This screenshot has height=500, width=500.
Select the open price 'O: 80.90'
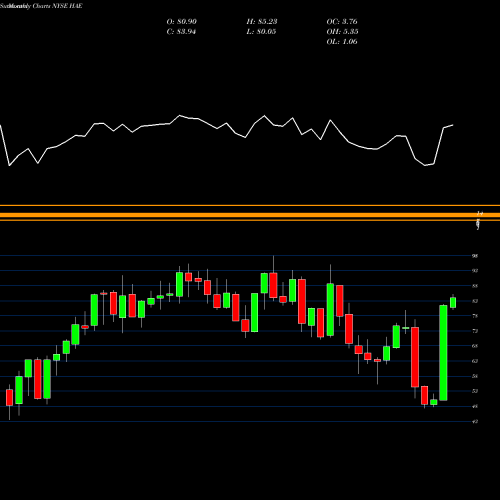pos(182,22)
